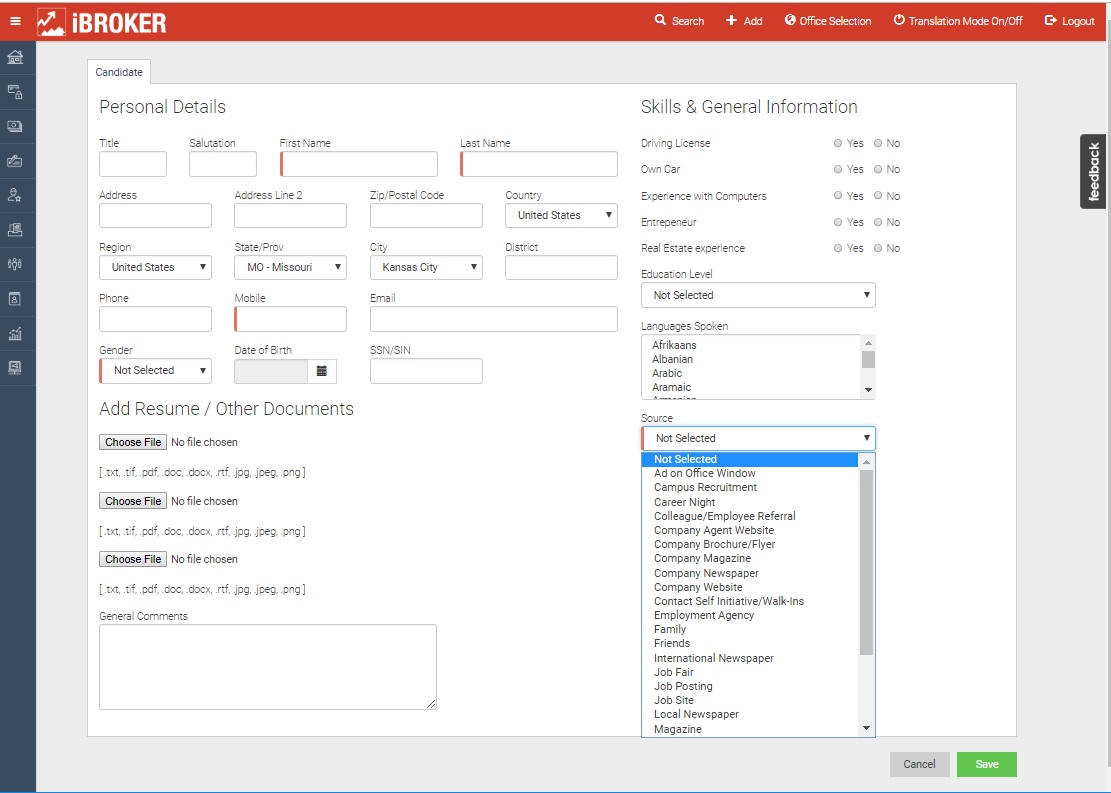
Task: Select No for Driving License
Action: coord(878,143)
